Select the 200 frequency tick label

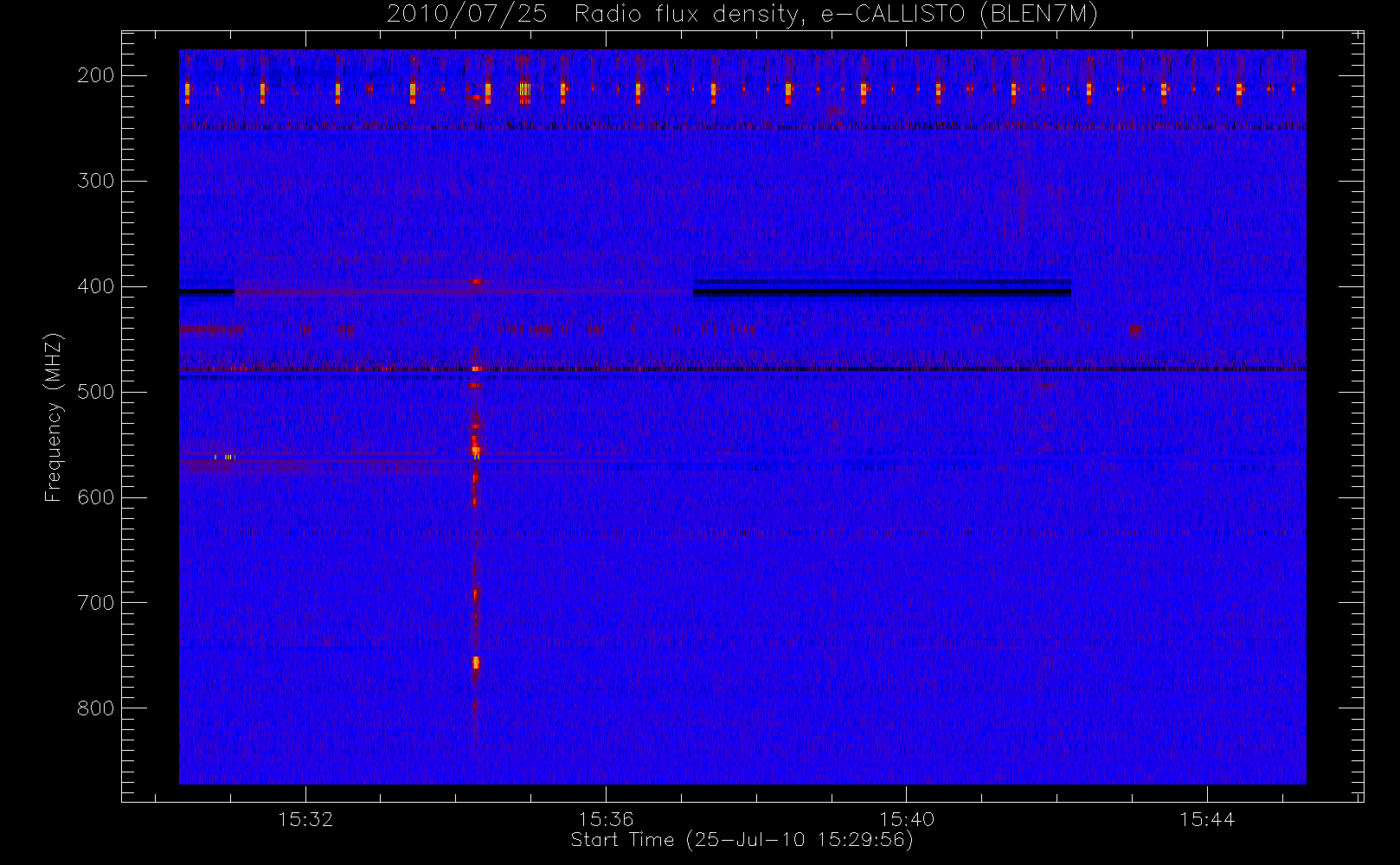click(x=96, y=75)
